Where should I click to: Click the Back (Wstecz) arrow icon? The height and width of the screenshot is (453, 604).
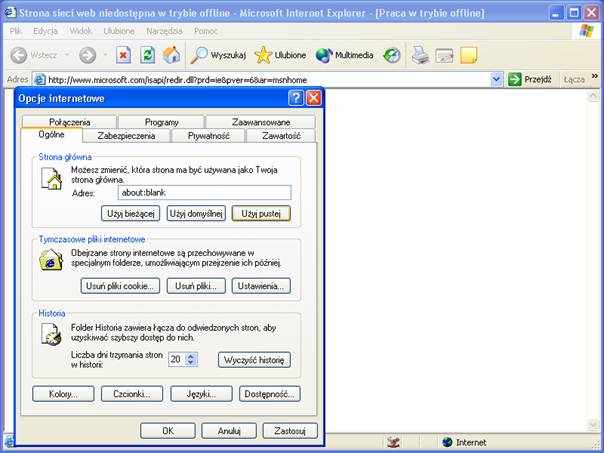pyautogui.click(x=18, y=55)
